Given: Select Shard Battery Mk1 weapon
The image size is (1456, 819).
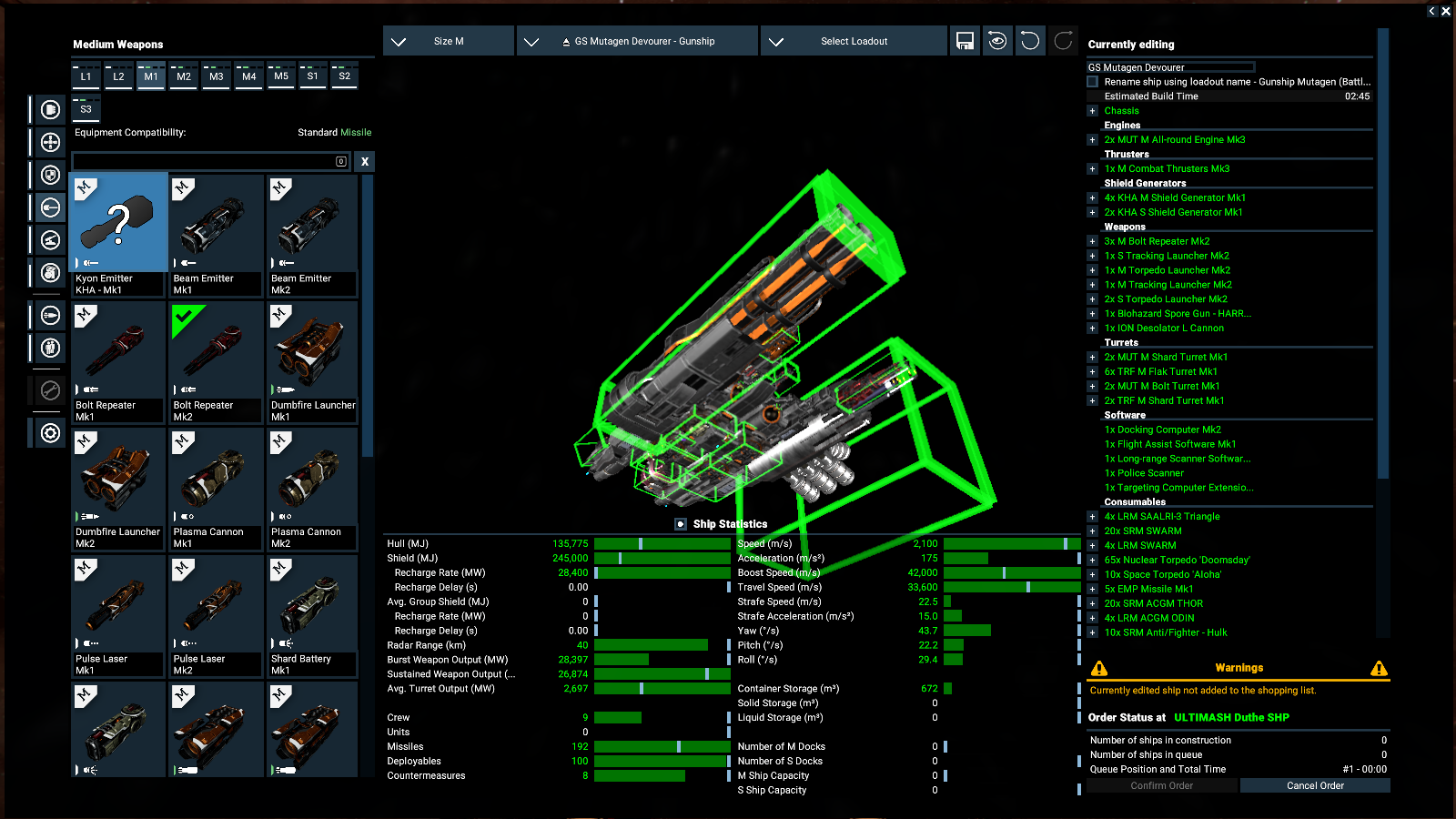Looking at the screenshot, I should click(x=313, y=616).
